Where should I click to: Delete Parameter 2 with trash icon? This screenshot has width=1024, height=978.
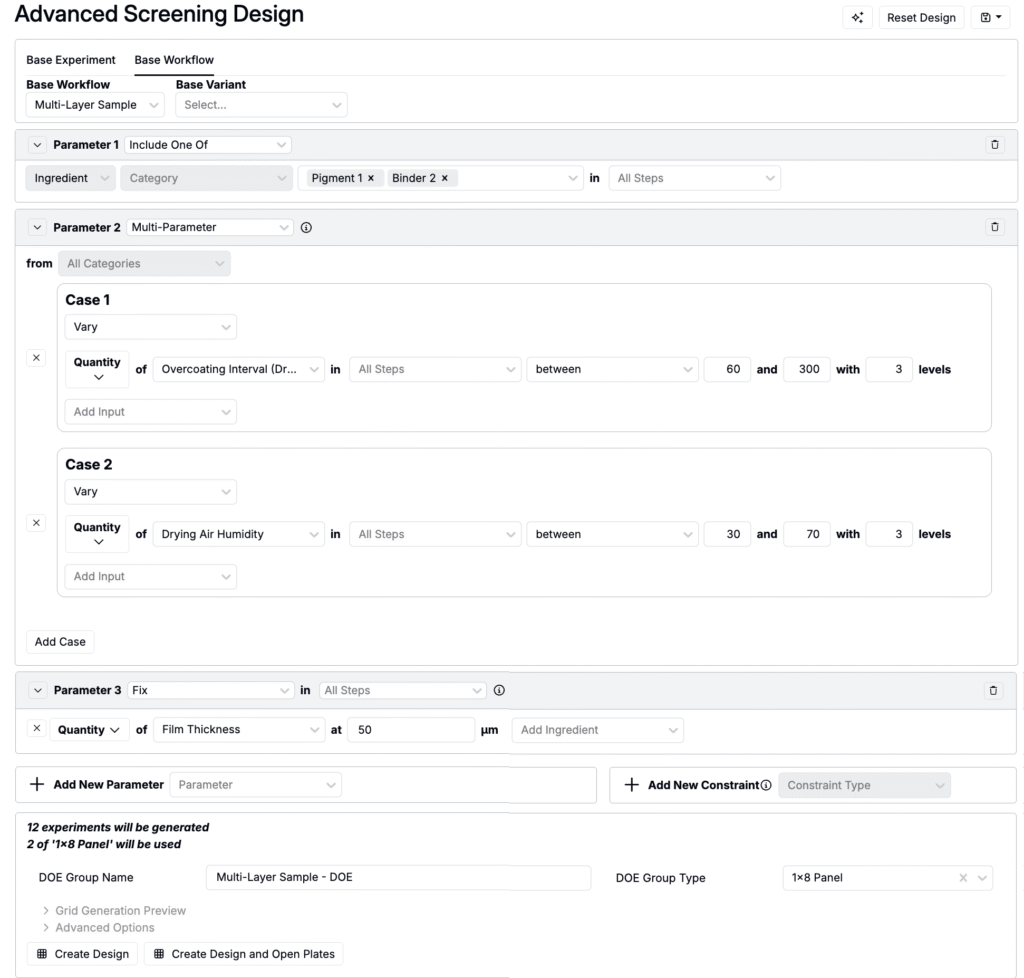pos(994,227)
